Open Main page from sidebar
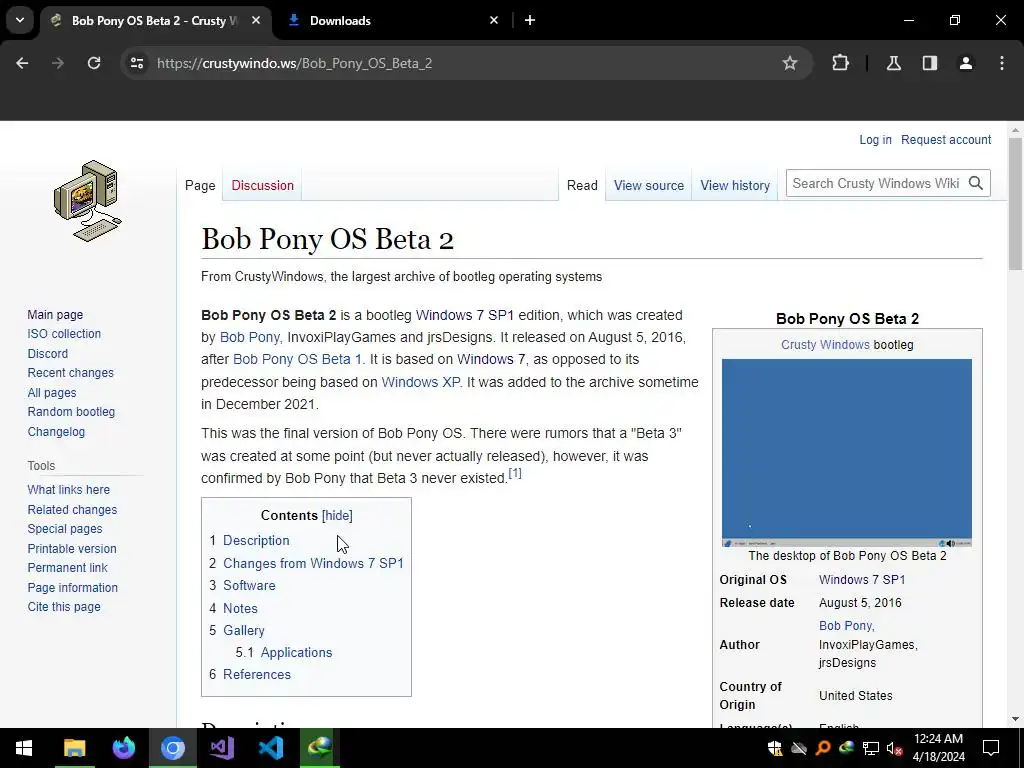Screen dimensions: 1024x768 [x=55, y=315]
